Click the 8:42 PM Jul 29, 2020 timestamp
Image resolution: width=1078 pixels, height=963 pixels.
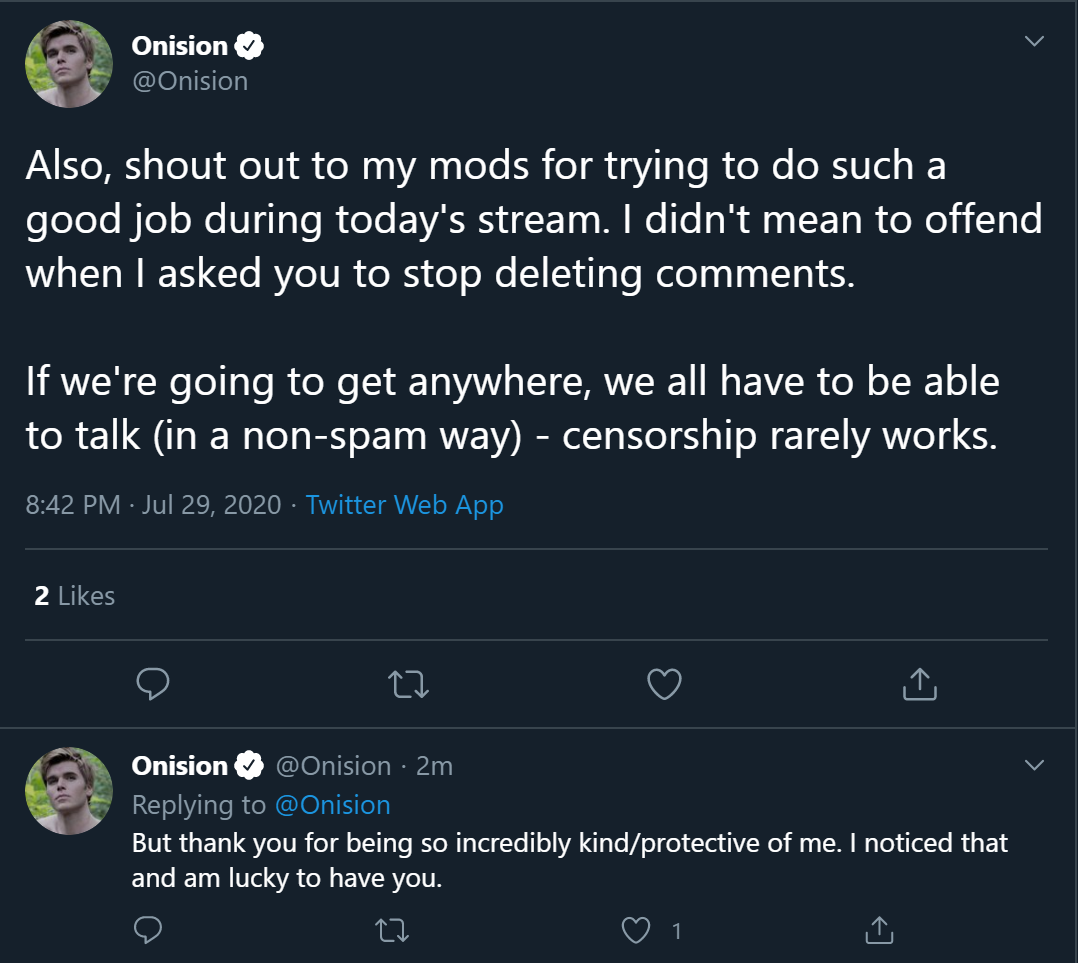tap(153, 505)
